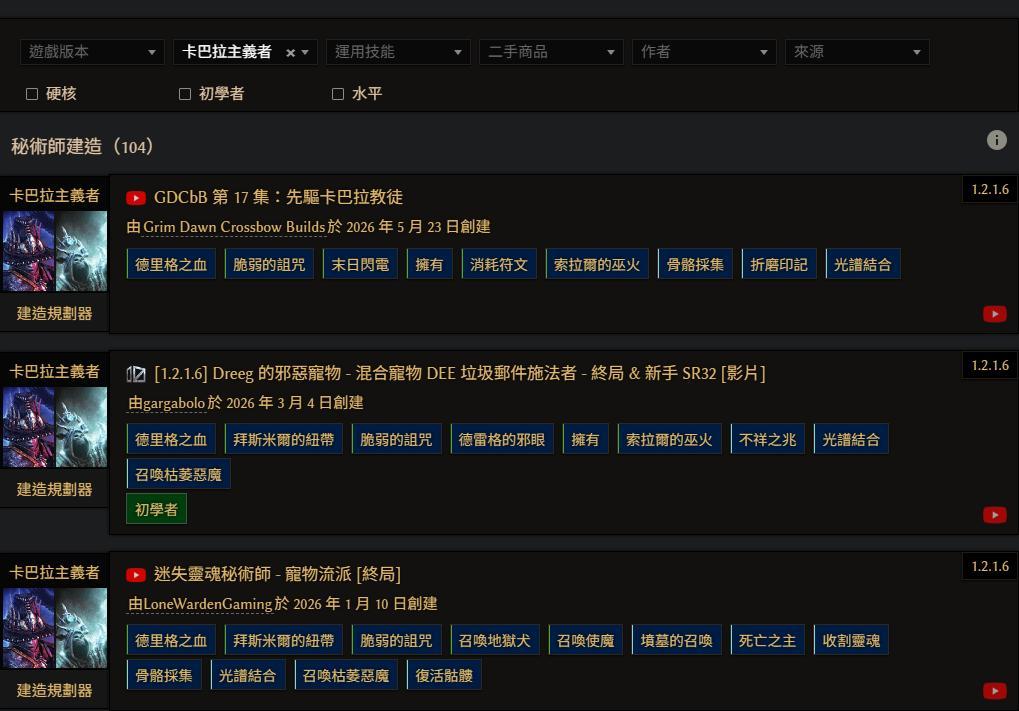Play video button at right of gargabolo entry
The height and width of the screenshot is (711, 1019).
coord(994,515)
